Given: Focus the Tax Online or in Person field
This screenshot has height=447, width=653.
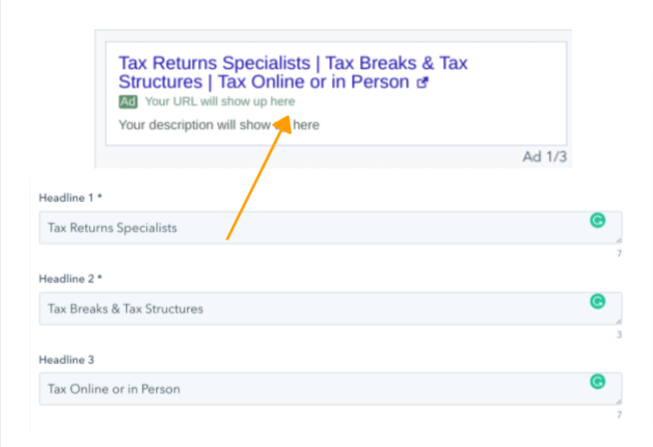Looking at the screenshot, I should point(330,389).
